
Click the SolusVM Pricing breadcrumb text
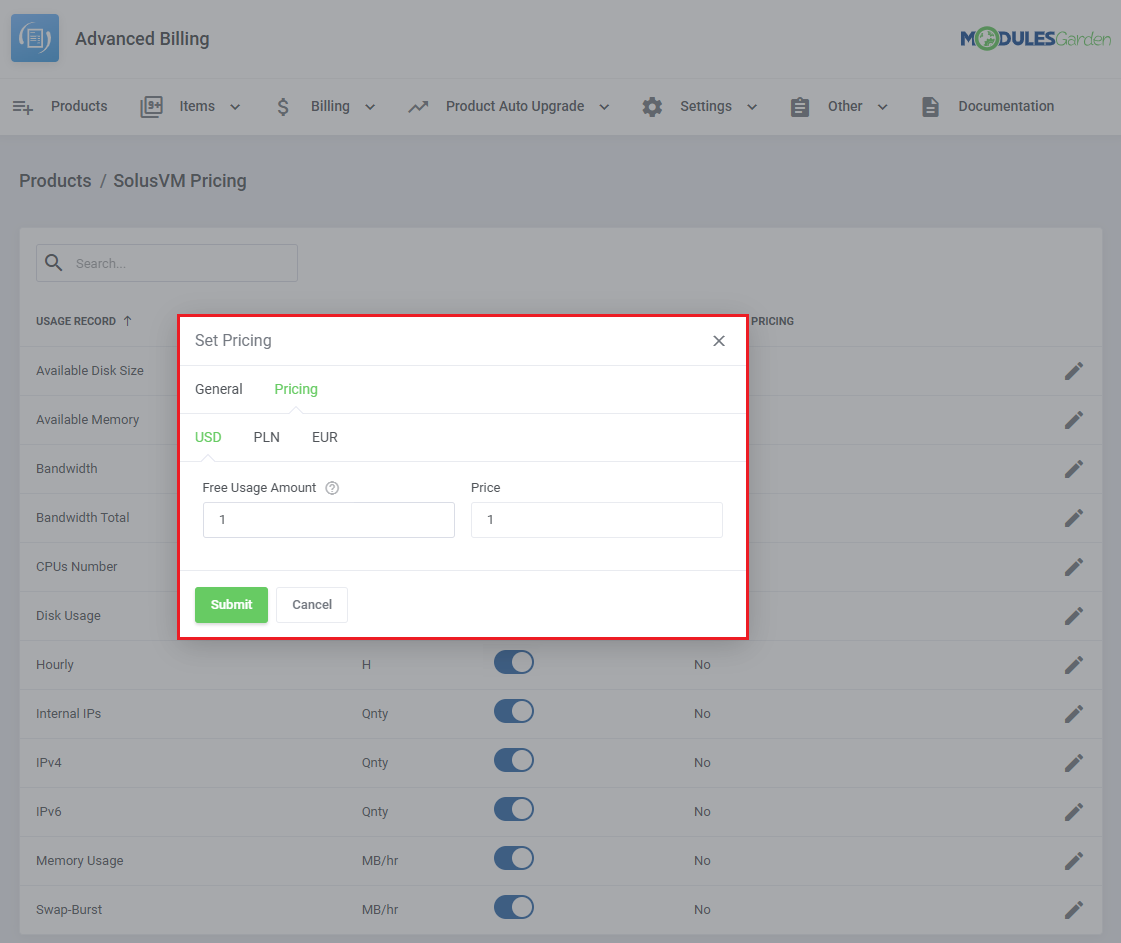point(179,181)
